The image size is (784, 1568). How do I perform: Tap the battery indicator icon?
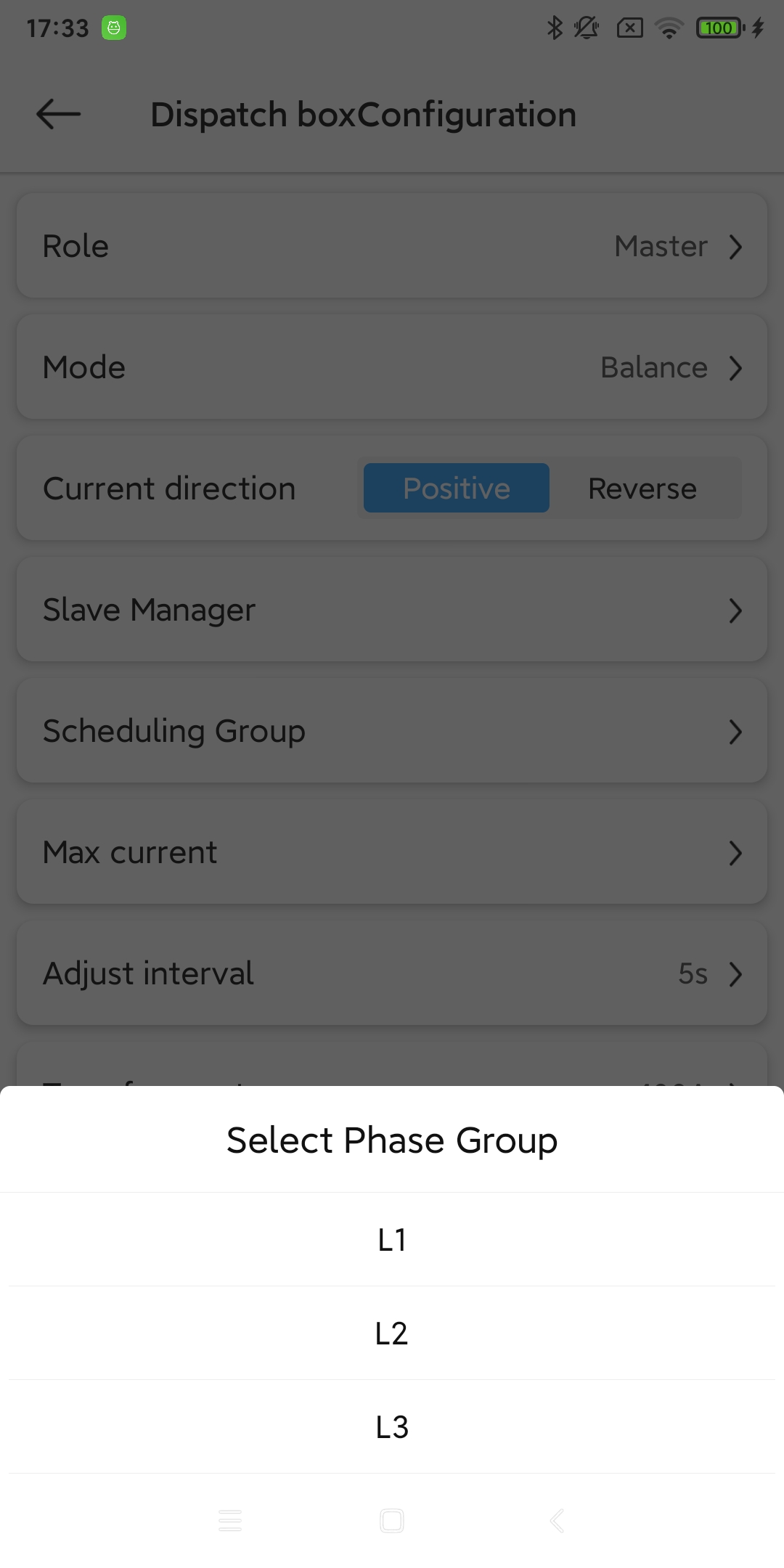click(x=719, y=28)
